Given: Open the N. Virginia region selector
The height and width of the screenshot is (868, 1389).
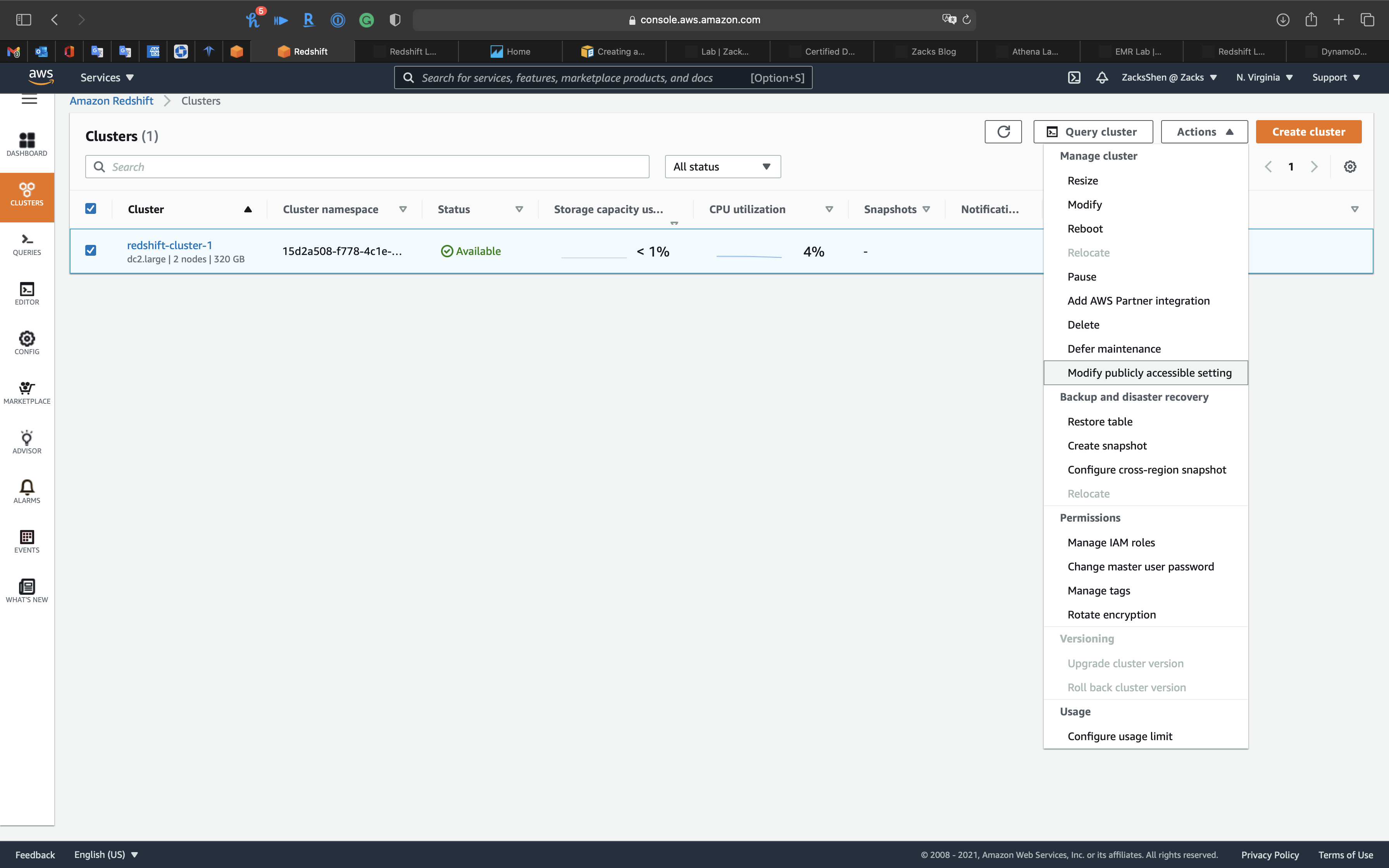Looking at the screenshot, I should [x=1264, y=77].
